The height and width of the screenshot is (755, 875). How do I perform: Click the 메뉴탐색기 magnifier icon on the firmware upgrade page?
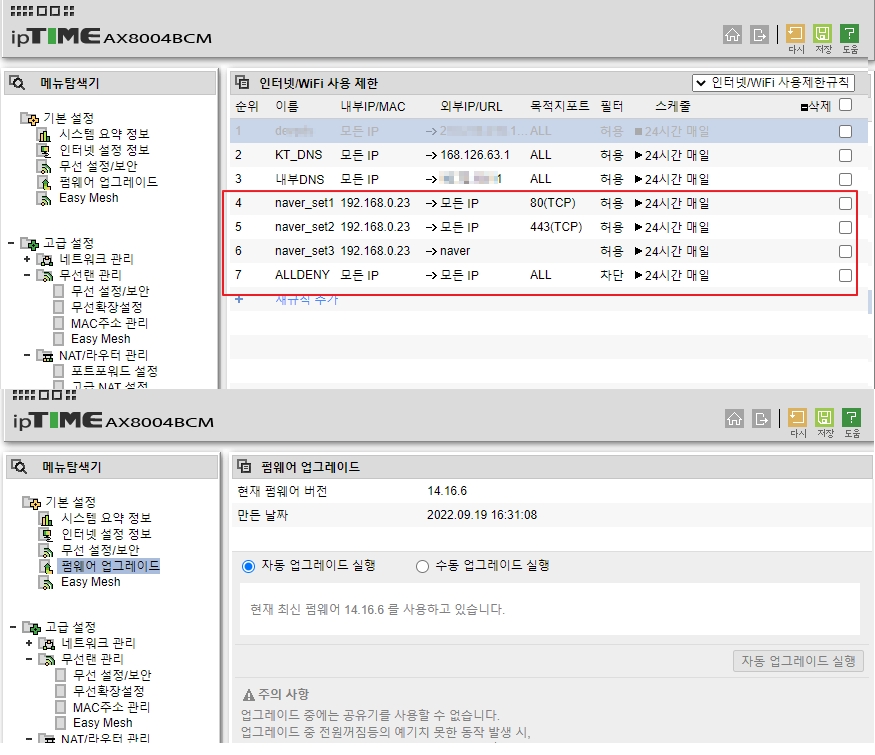19,467
